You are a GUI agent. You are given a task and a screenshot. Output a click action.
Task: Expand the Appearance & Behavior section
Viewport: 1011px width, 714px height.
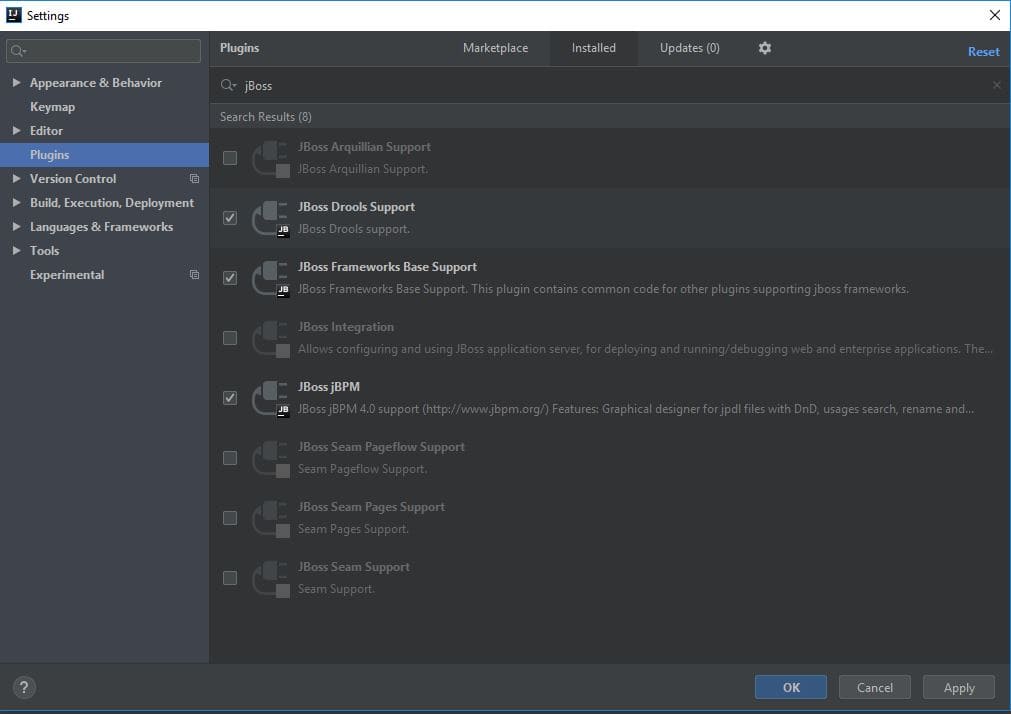pos(16,83)
